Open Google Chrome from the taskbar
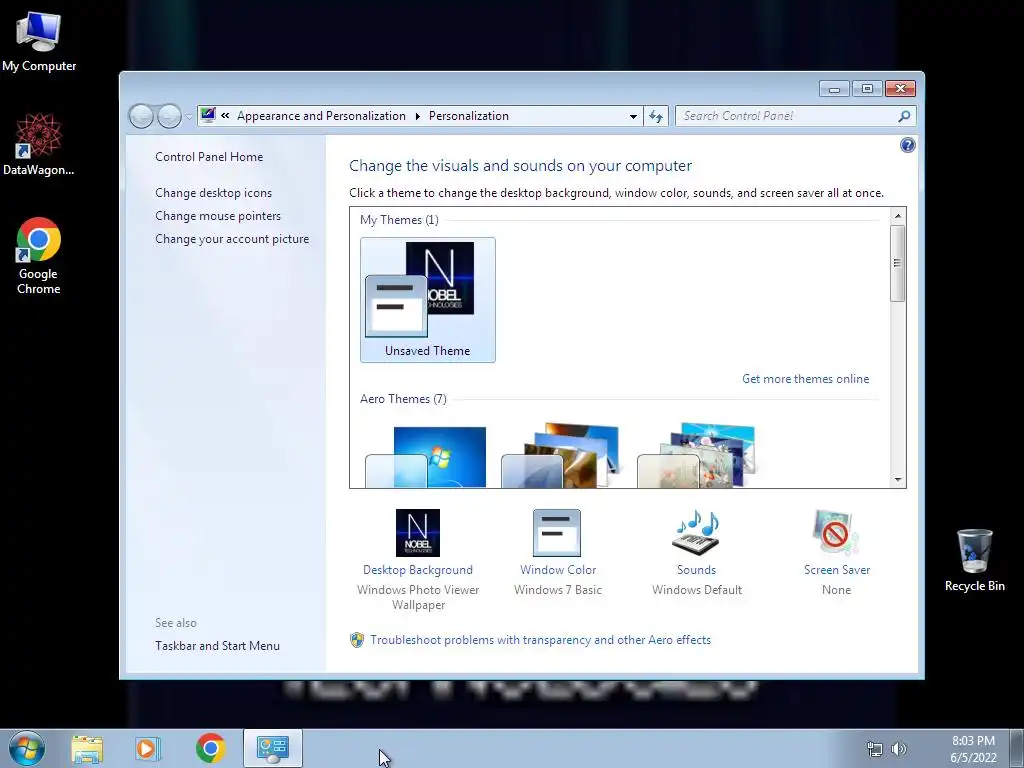 click(x=210, y=748)
